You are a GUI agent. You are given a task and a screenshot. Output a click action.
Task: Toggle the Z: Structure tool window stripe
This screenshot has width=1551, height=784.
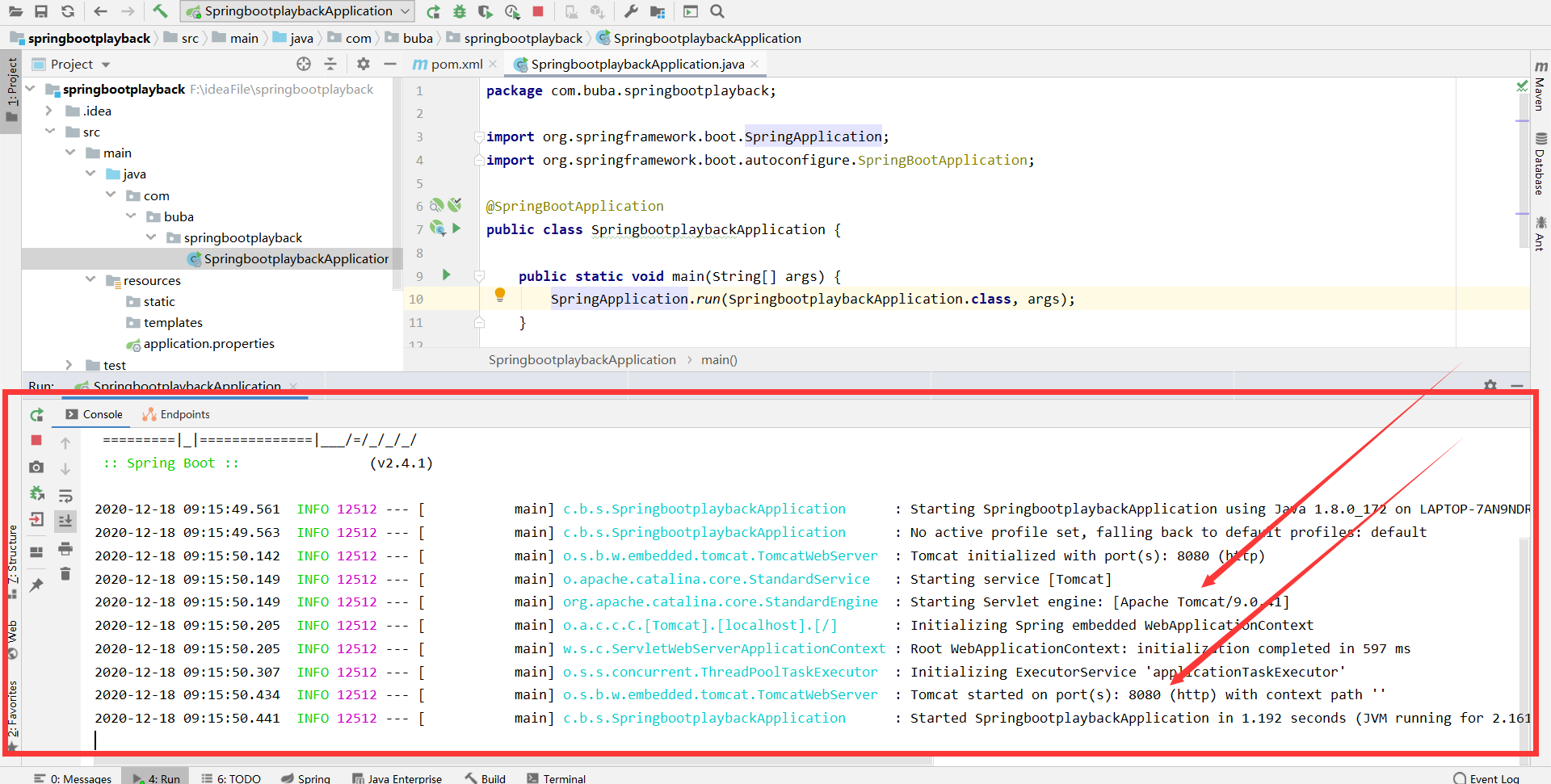coord(12,560)
